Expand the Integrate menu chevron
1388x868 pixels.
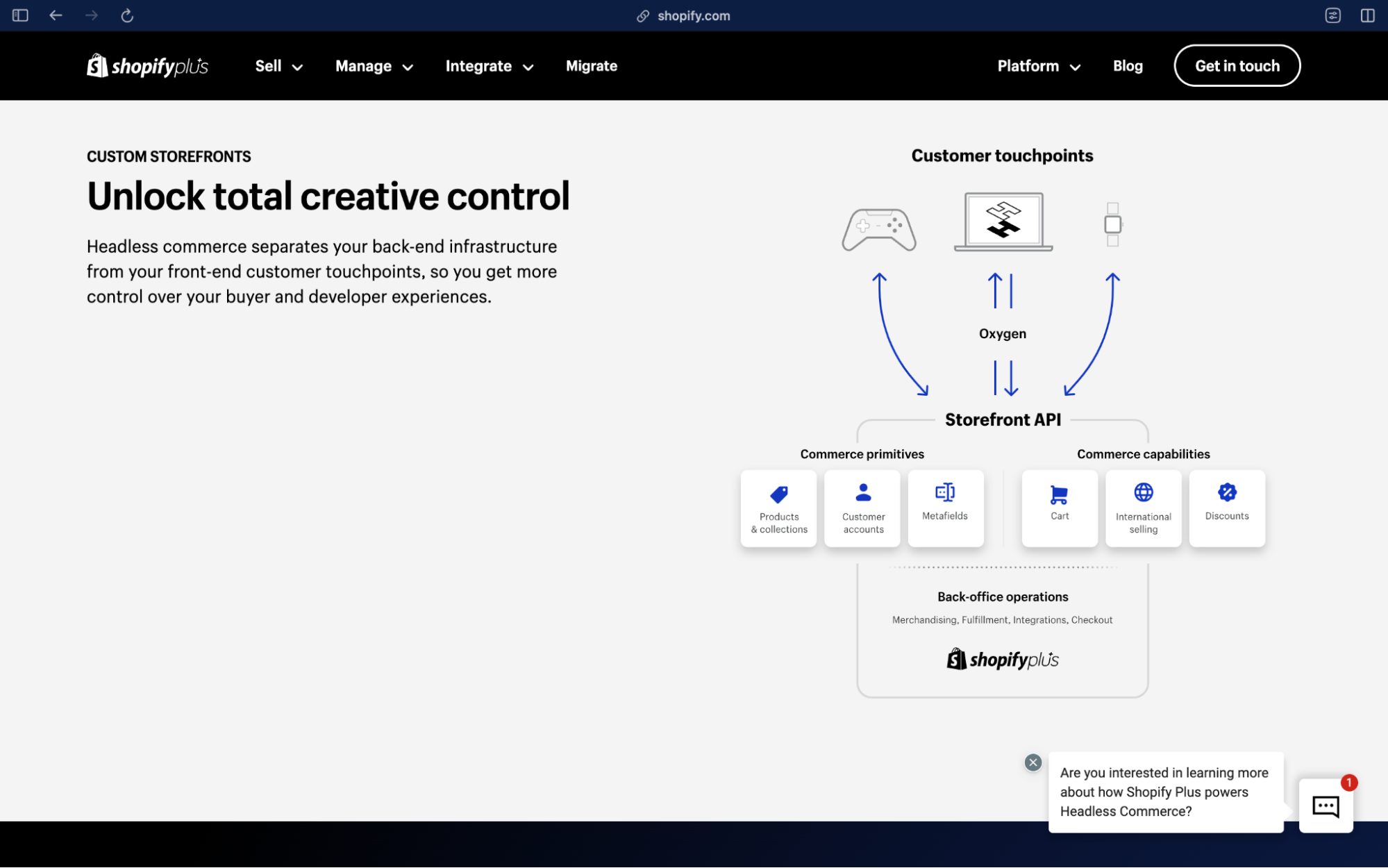[x=528, y=67]
